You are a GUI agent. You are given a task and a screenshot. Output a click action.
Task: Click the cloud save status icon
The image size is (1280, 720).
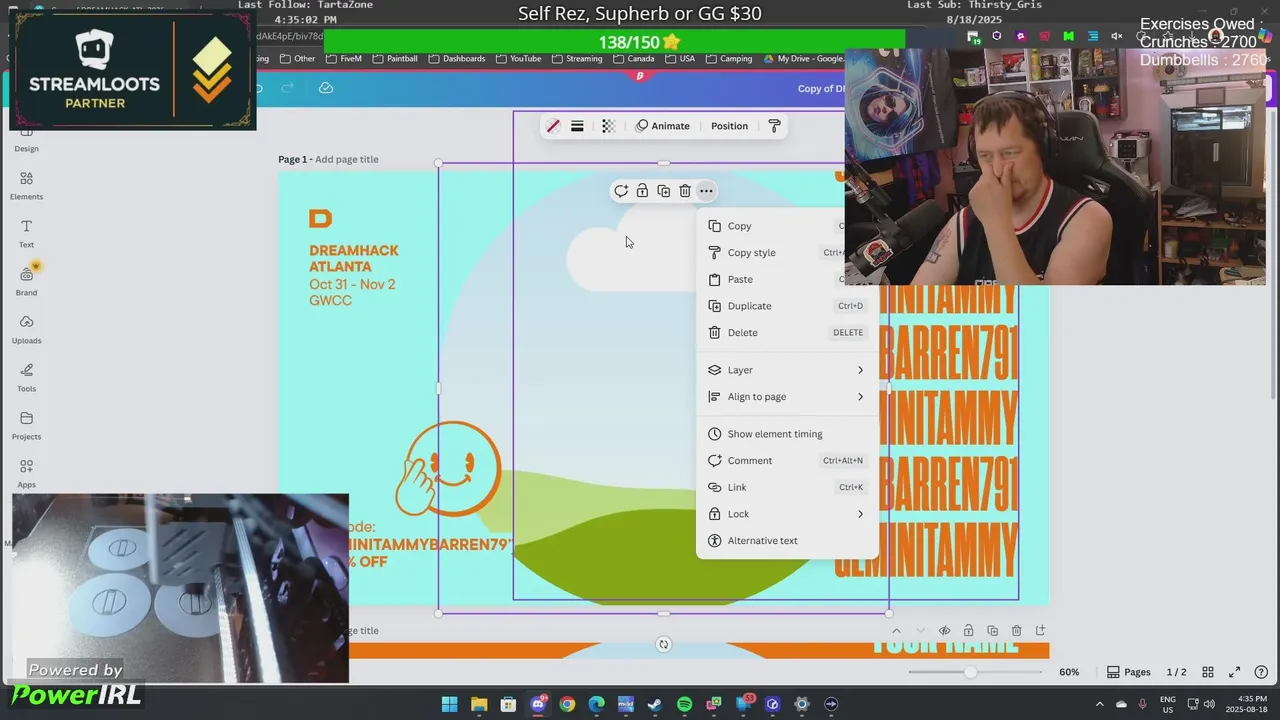[326, 88]
